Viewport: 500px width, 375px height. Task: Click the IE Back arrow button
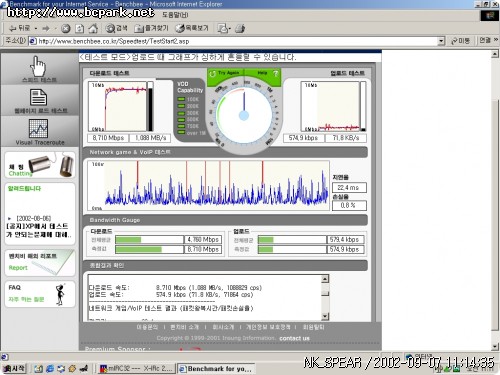pos(19,28)
